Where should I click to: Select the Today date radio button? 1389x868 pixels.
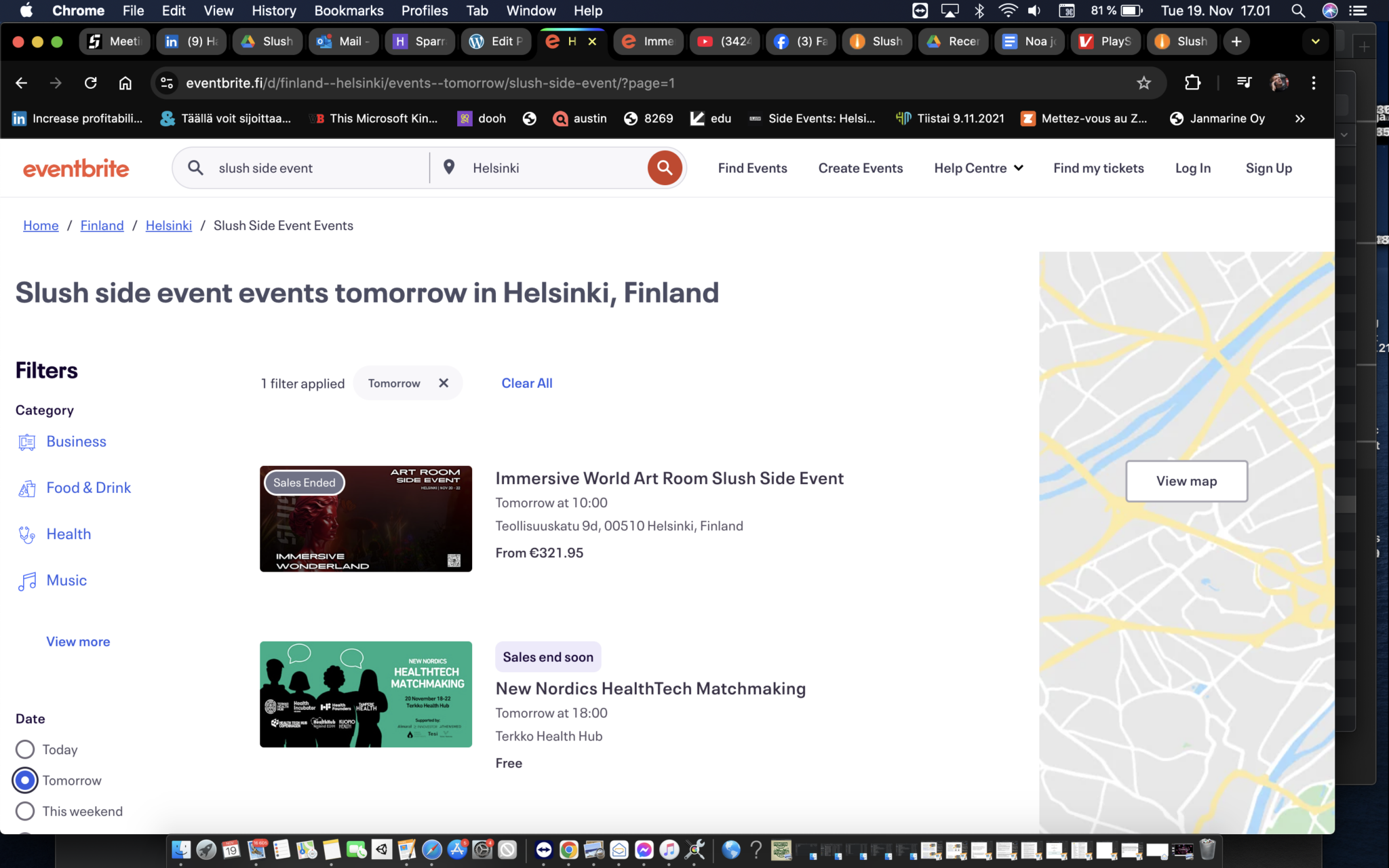pos(25,749)
